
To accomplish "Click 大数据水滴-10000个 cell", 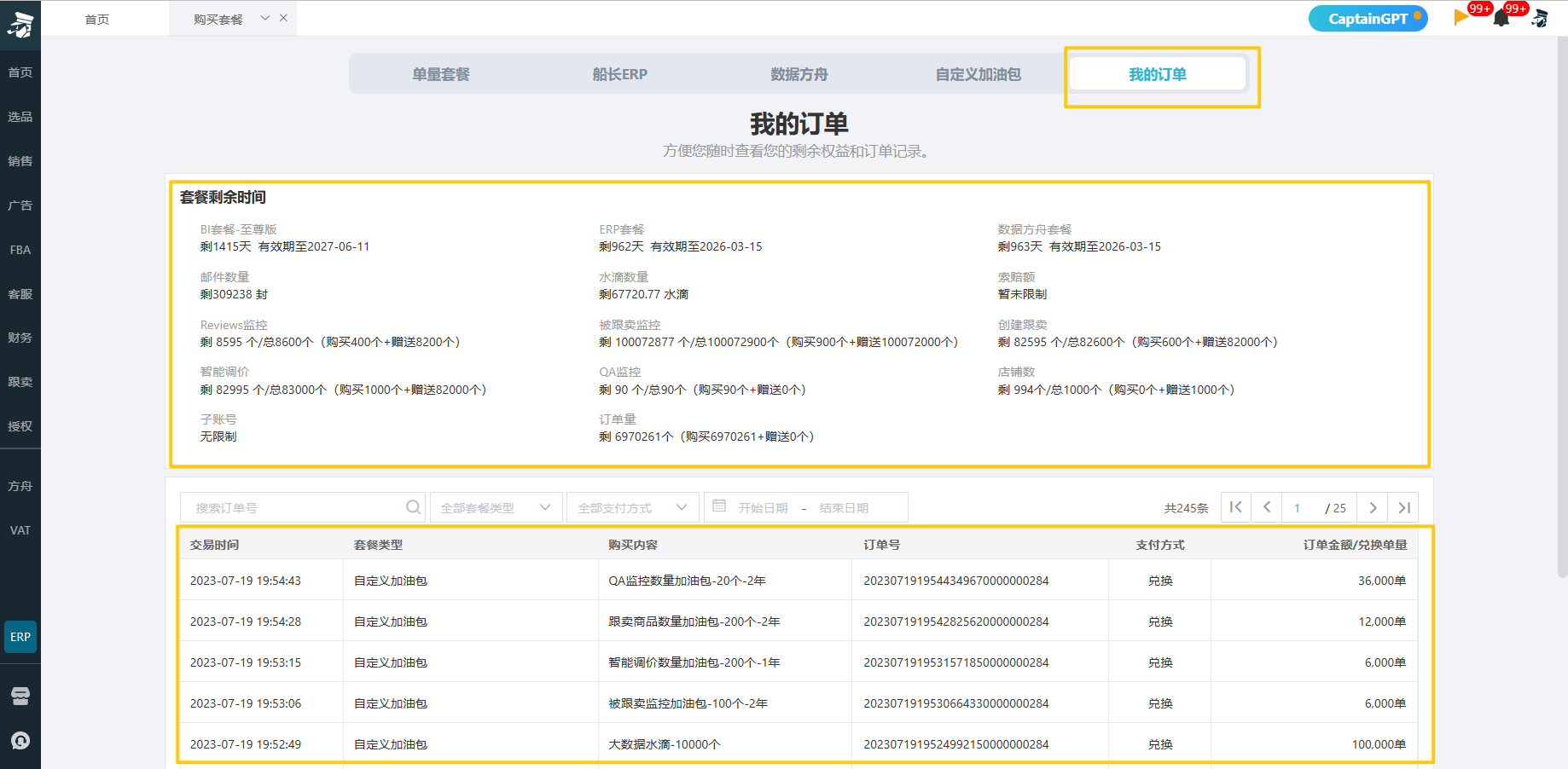I will point(664,744).
